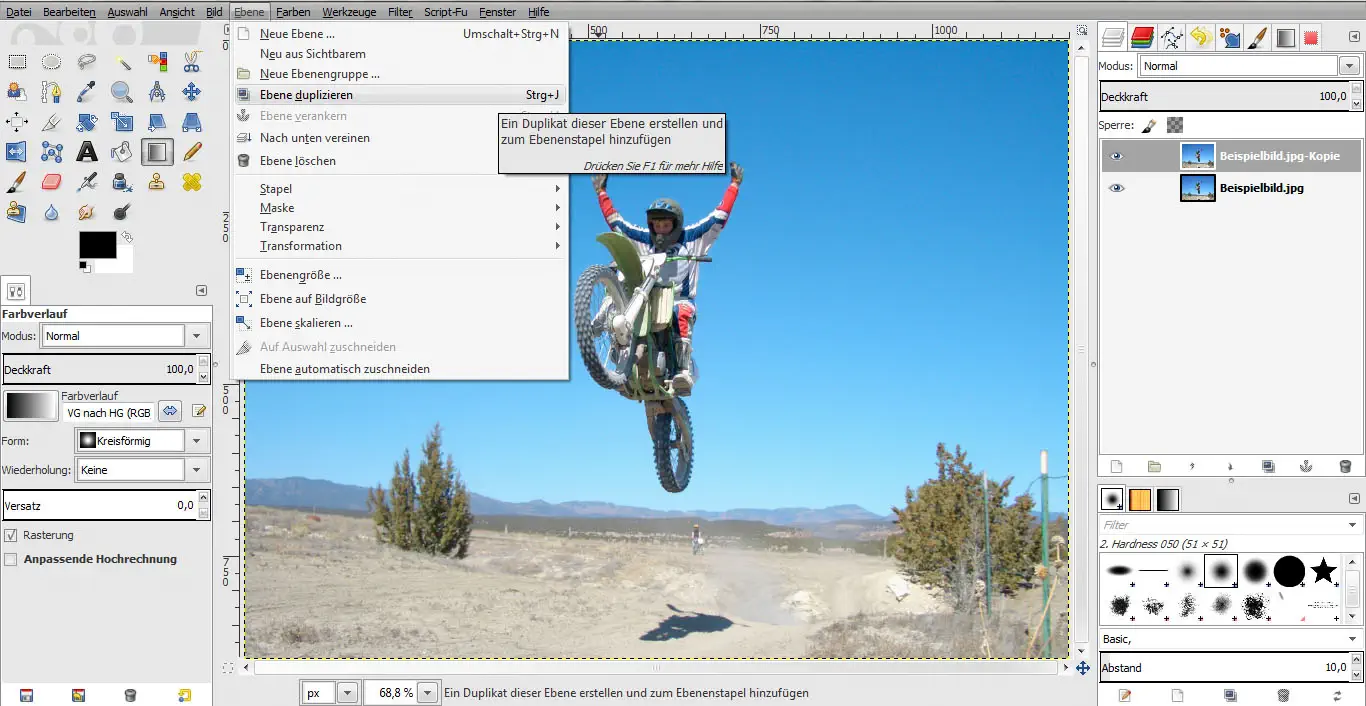
Task: Click 'Ebene duplizieren' in the menu
Action: (306, 95)
